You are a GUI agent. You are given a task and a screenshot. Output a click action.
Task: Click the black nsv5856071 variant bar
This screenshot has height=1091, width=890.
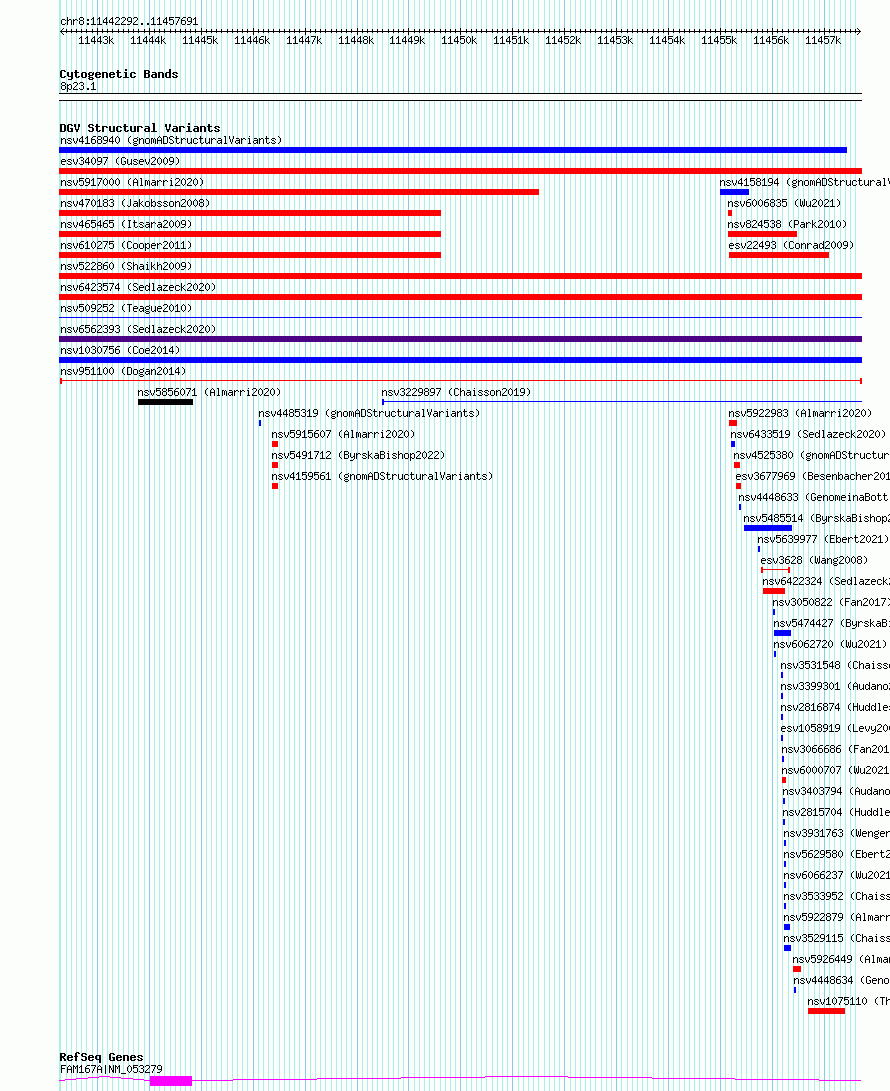pos(166,402)
